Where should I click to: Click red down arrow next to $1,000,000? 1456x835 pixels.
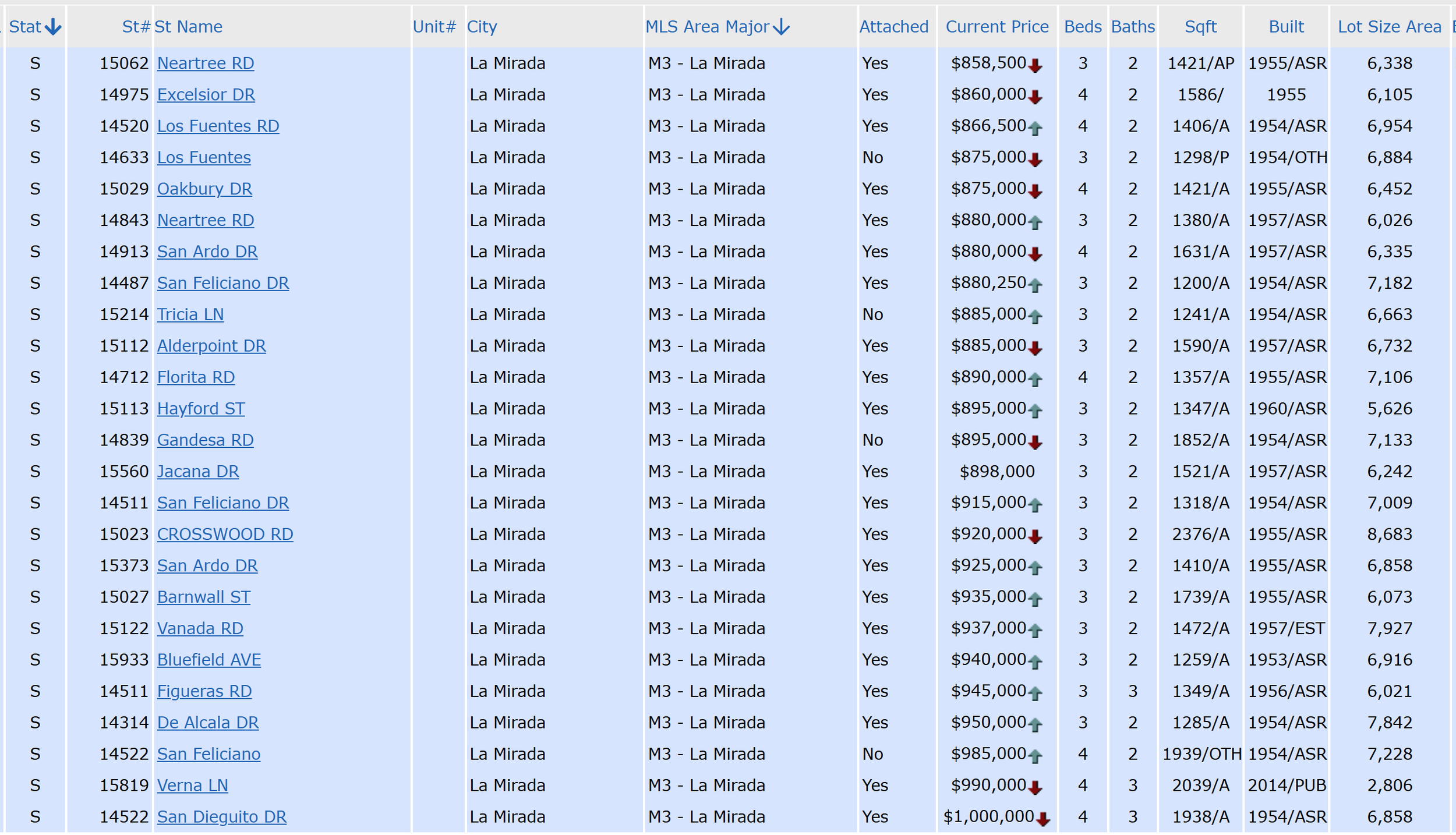1043,819
